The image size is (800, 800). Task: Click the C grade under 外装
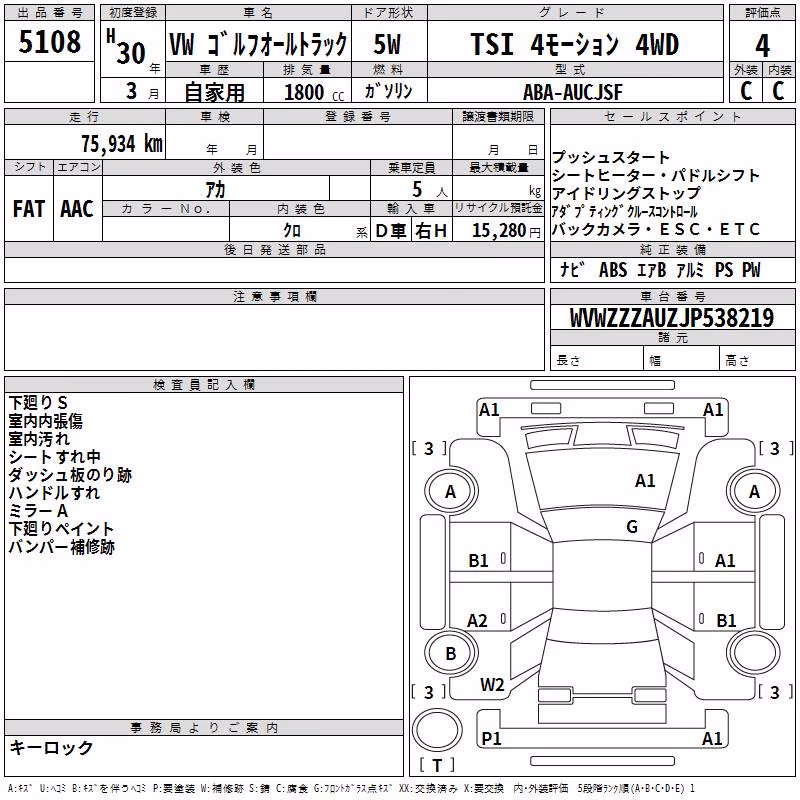tap(745, 91)
